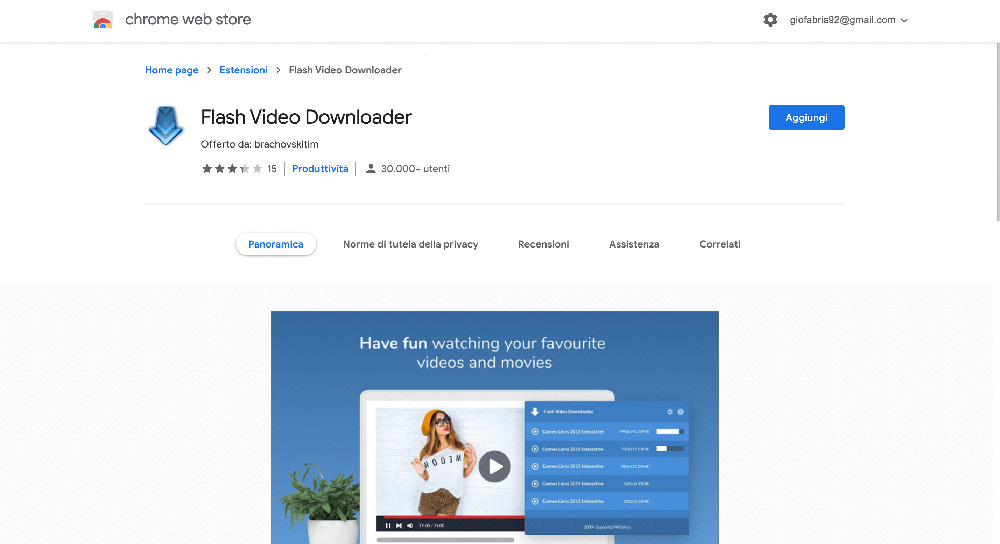Switch to Norme di tutela della privacy tab
Viewport: 1000px width, 544px height.
pyautogui.click(x=410, y=244)
